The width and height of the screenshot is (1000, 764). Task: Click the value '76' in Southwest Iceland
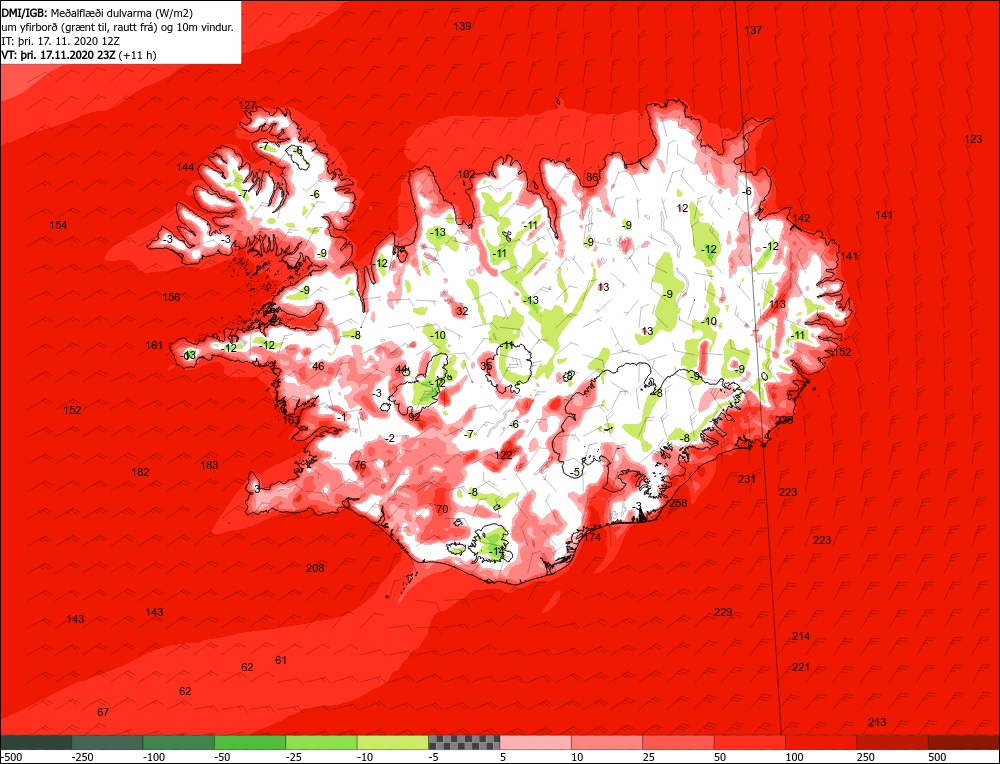click(360, 465)
